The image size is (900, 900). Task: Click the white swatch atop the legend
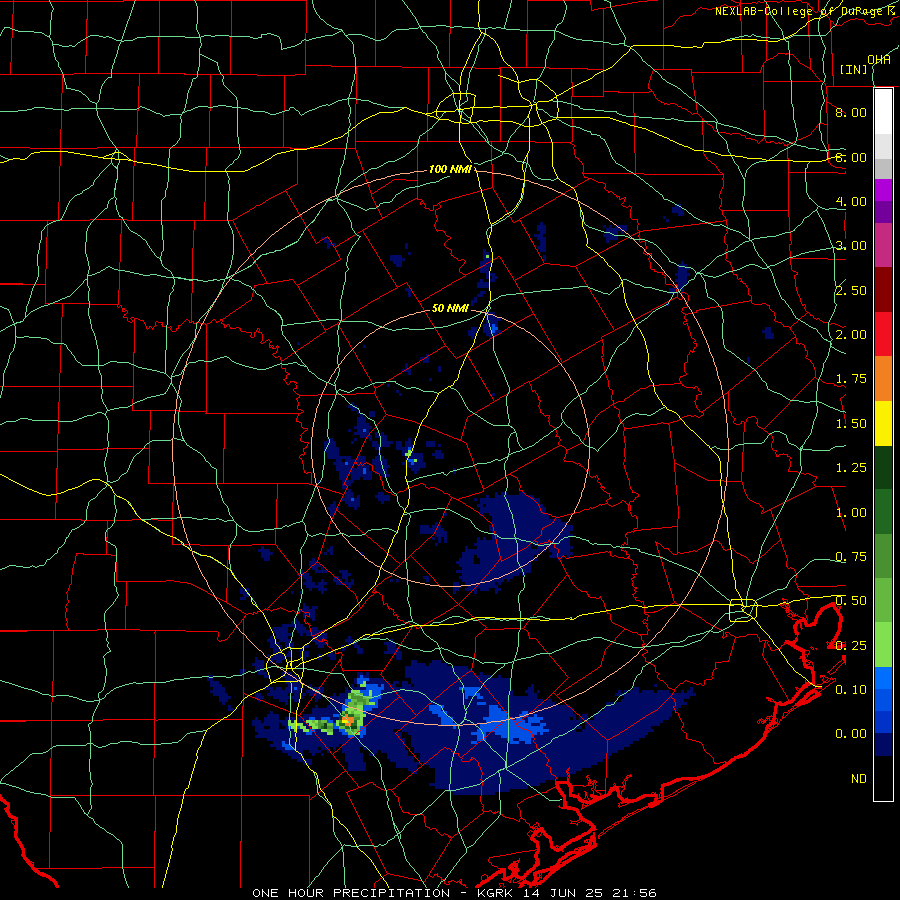click(883, 112)
